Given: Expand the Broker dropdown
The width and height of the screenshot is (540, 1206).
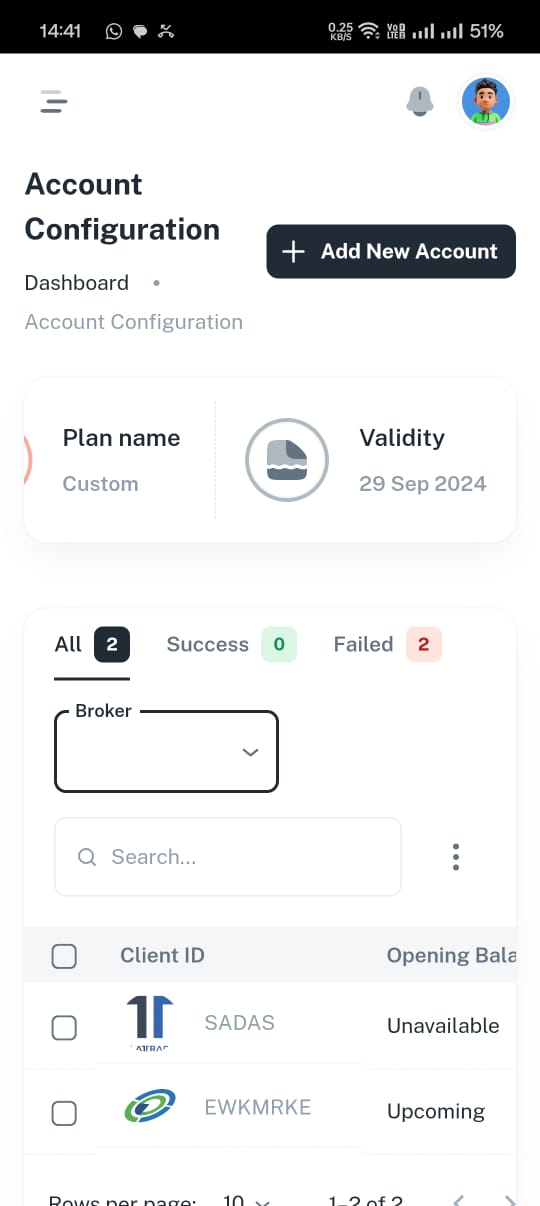Looking at the screenshot, I should pyautogui.click(x=166, y=752).
